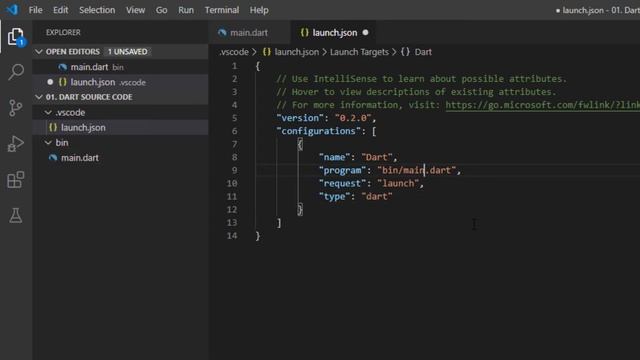
Task: Click the "Dart" name value
Action: coord(377,157)
